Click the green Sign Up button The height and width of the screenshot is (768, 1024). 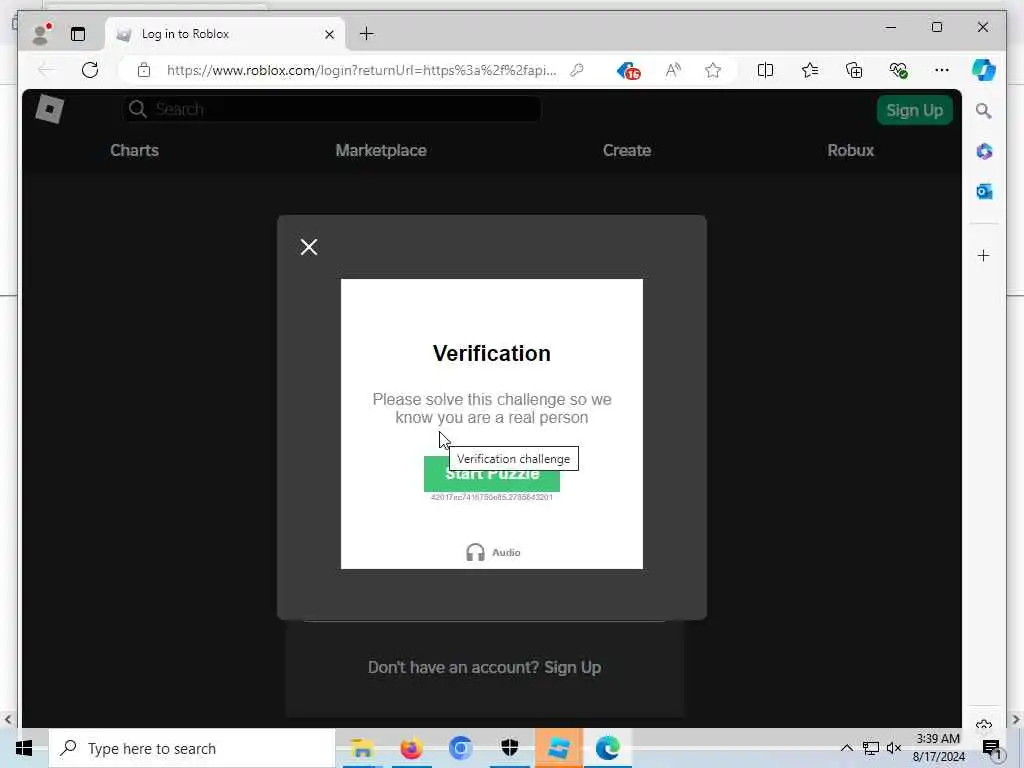914,110
